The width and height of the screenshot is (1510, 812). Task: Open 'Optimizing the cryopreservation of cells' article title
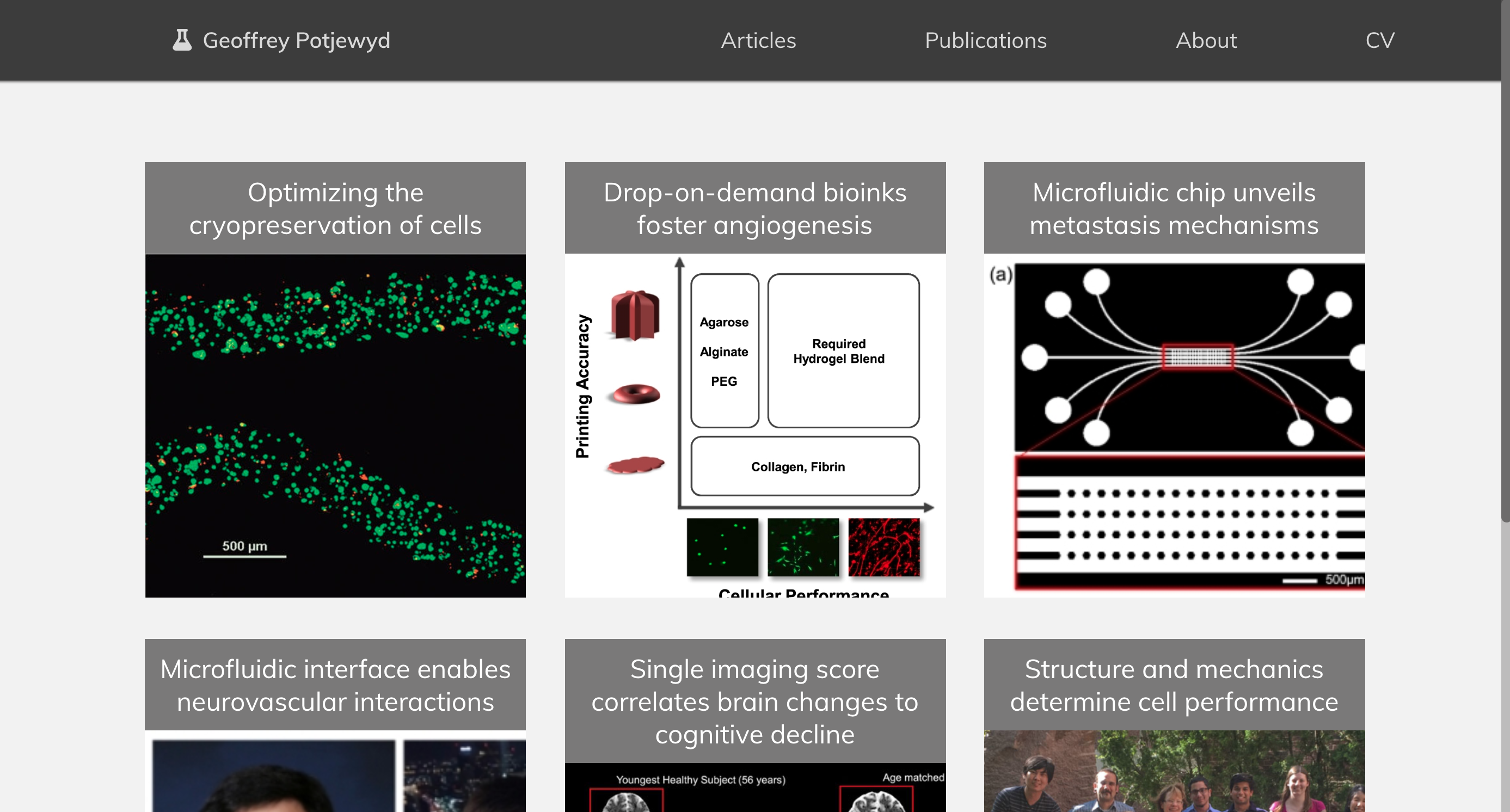pos(335,208)
